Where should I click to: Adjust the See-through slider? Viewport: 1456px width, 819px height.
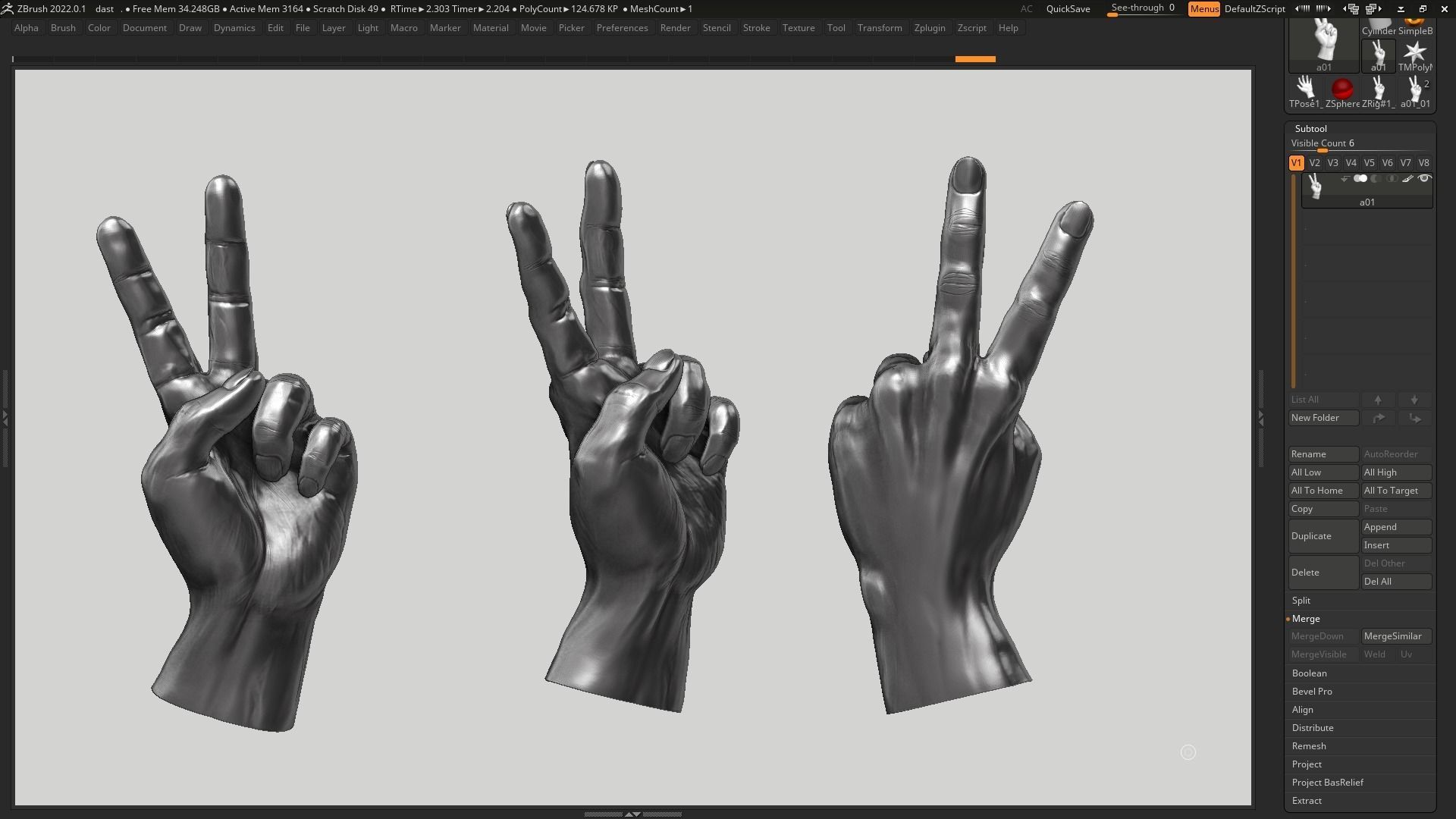1144,8
